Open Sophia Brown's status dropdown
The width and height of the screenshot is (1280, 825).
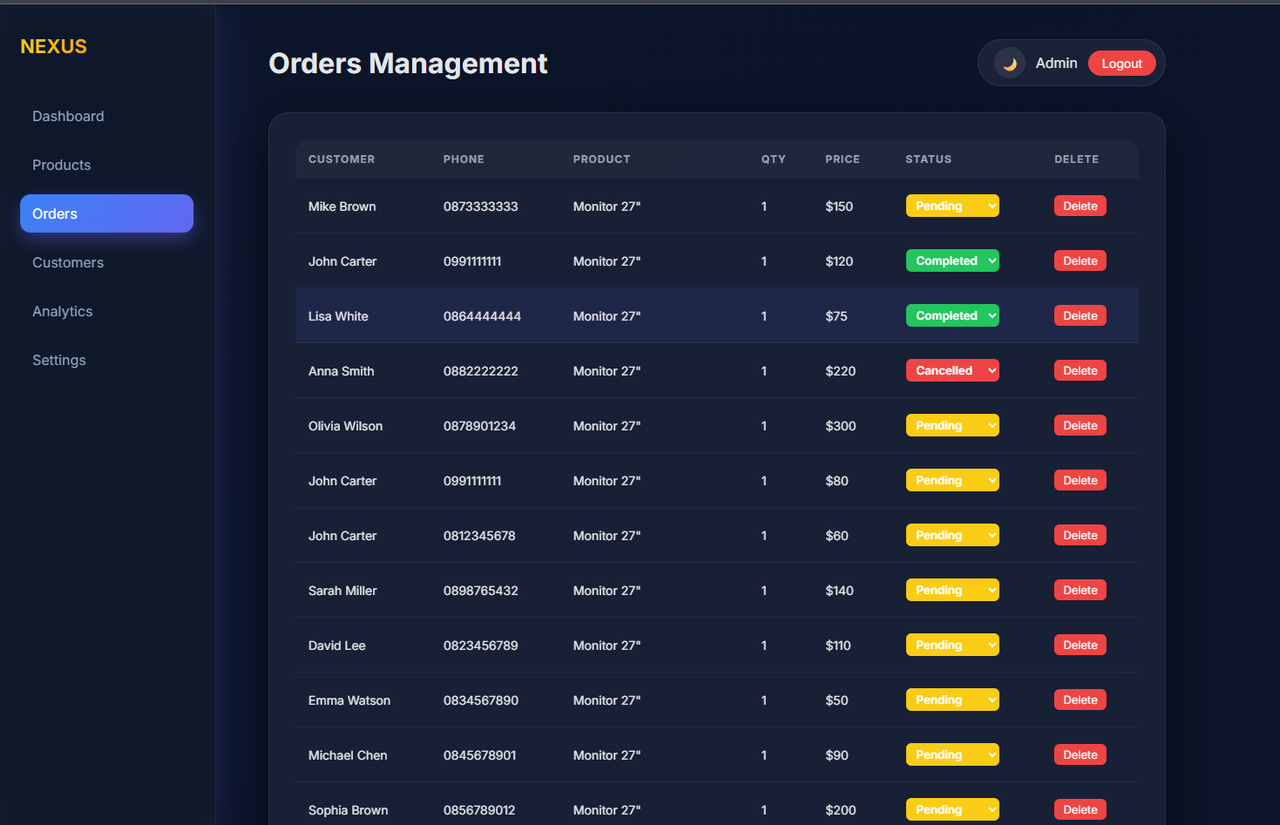[x=952, y=810]
